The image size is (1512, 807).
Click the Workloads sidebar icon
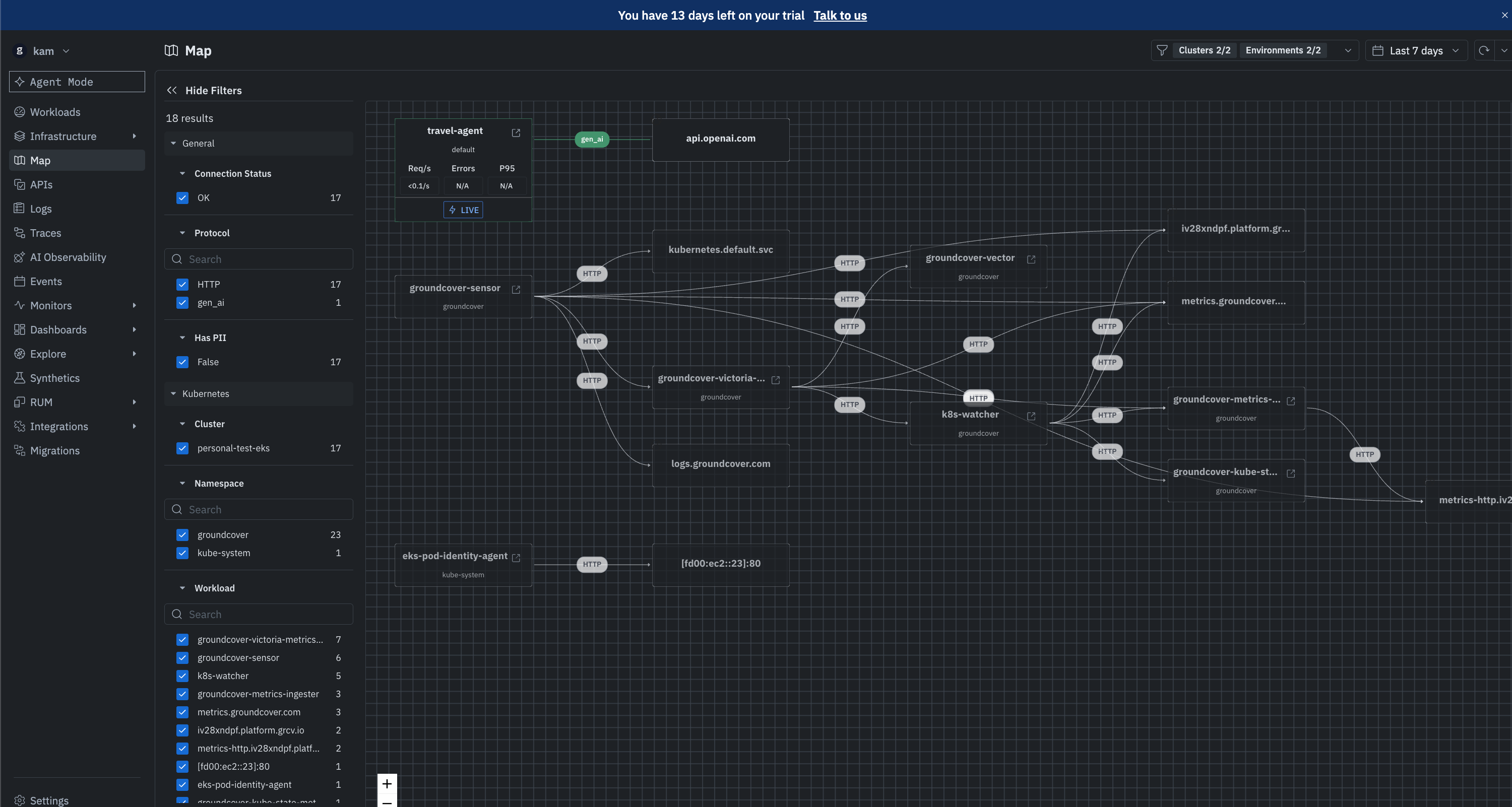(19, 112)
